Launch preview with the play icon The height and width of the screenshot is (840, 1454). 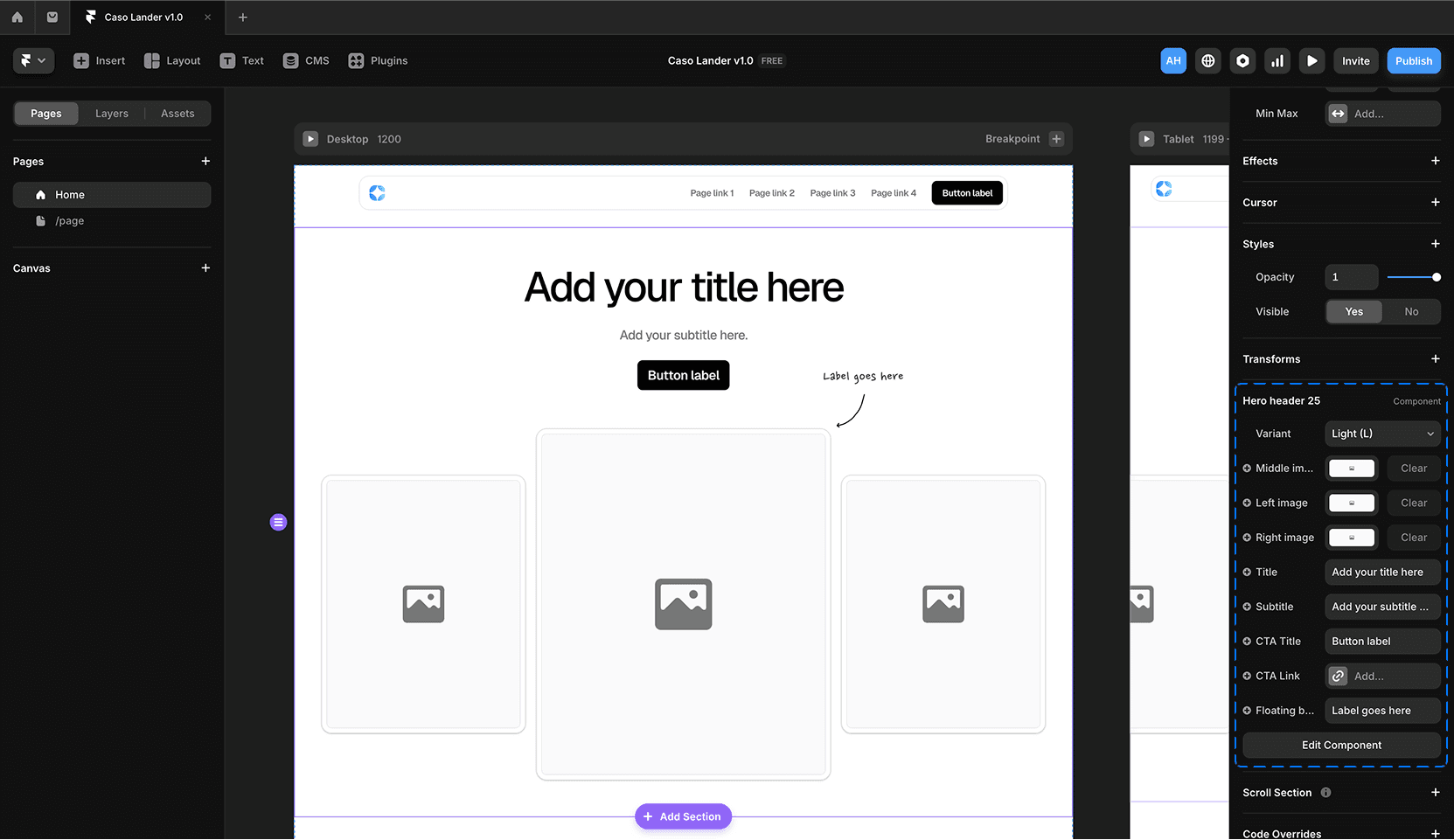coord(1311,60)
